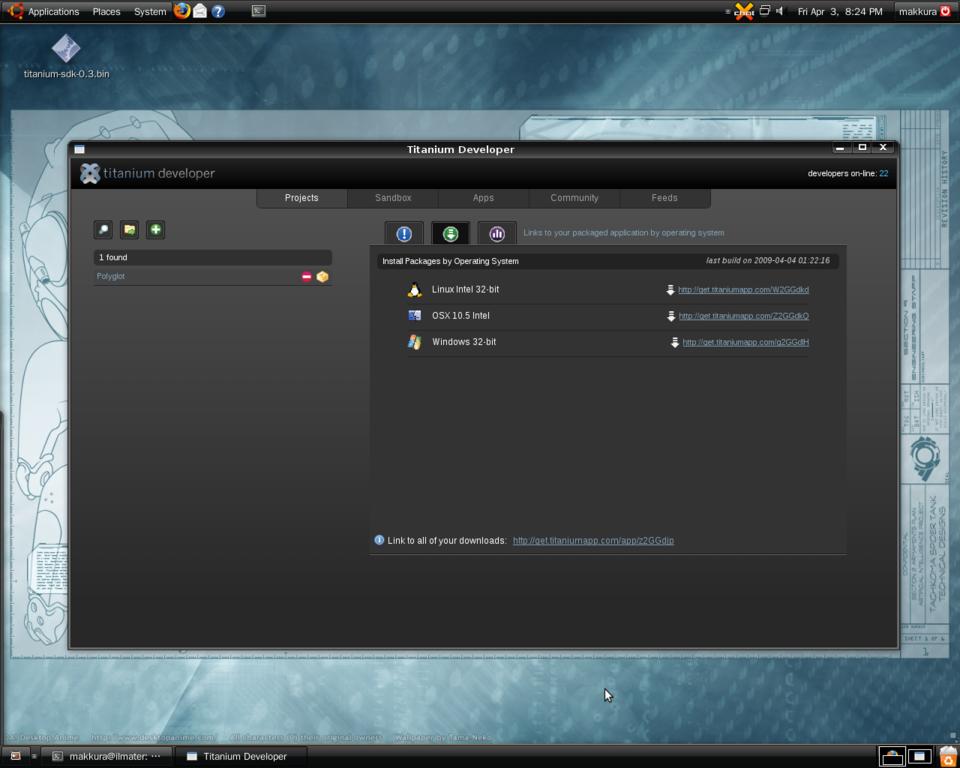Show the statistics bar chart tab icon
The width and height of the screenshot is (960, 768).
coord(497,234)
